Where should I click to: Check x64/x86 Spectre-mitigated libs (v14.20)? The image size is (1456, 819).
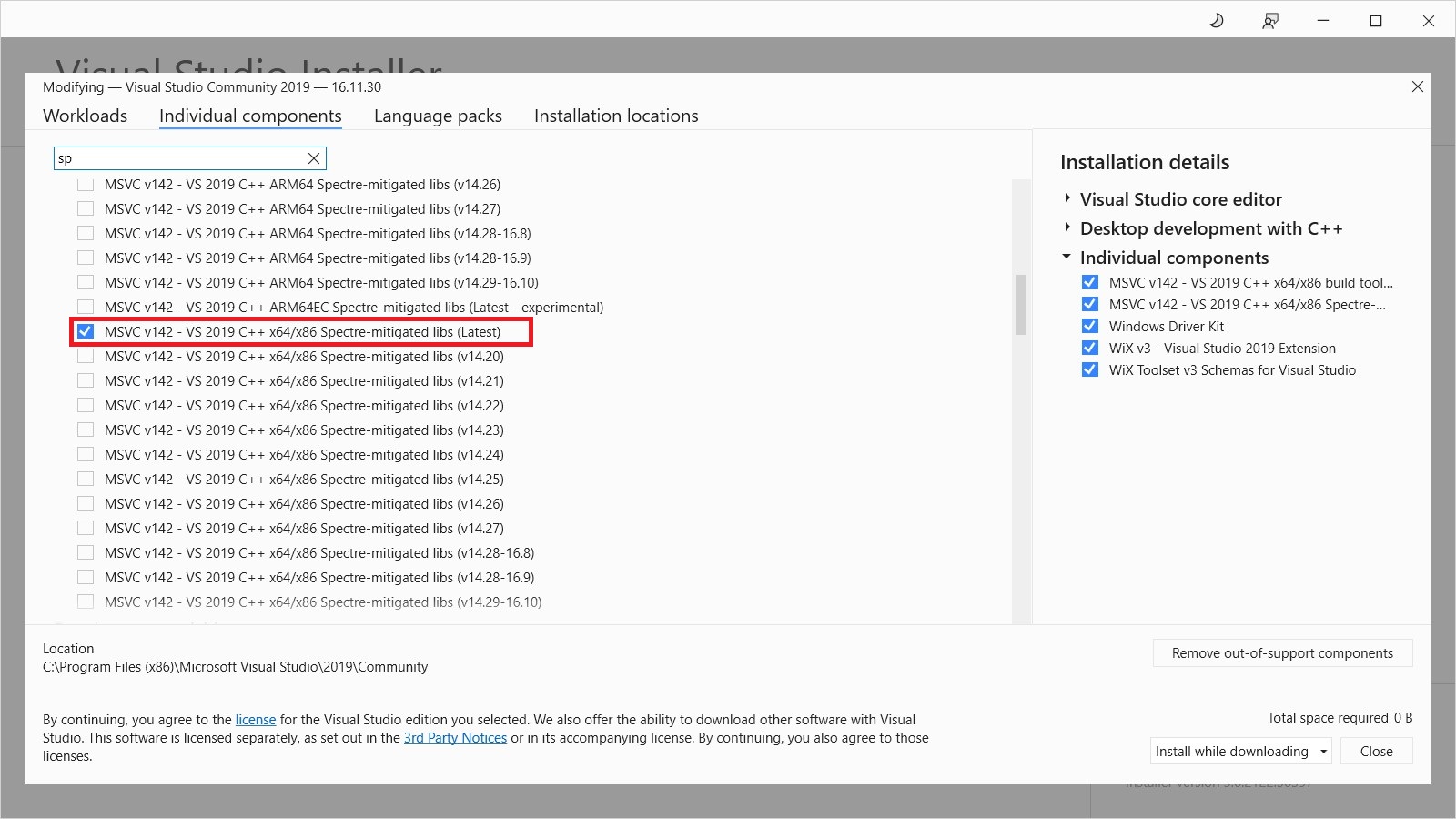pos(86,356)
